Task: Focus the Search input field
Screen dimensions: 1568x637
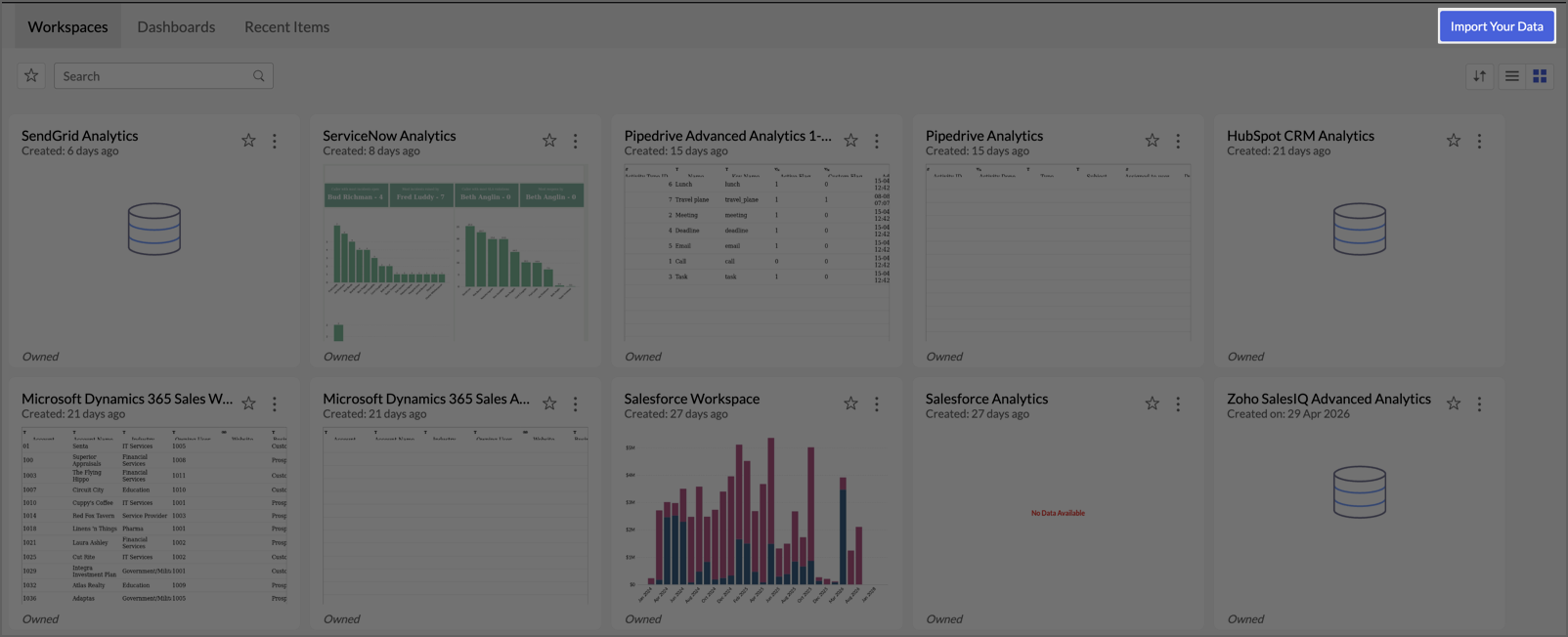Action: pos(163,76)
